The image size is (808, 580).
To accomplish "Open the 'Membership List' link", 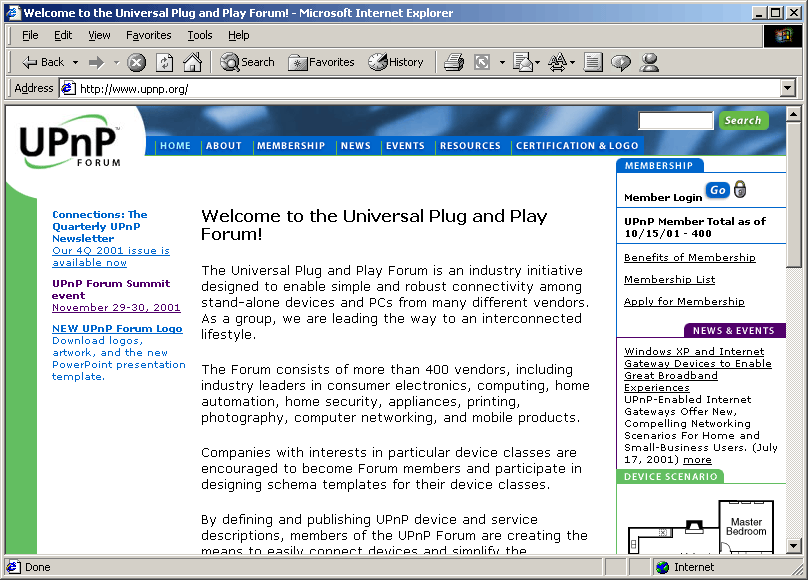I will pos(669,280).
